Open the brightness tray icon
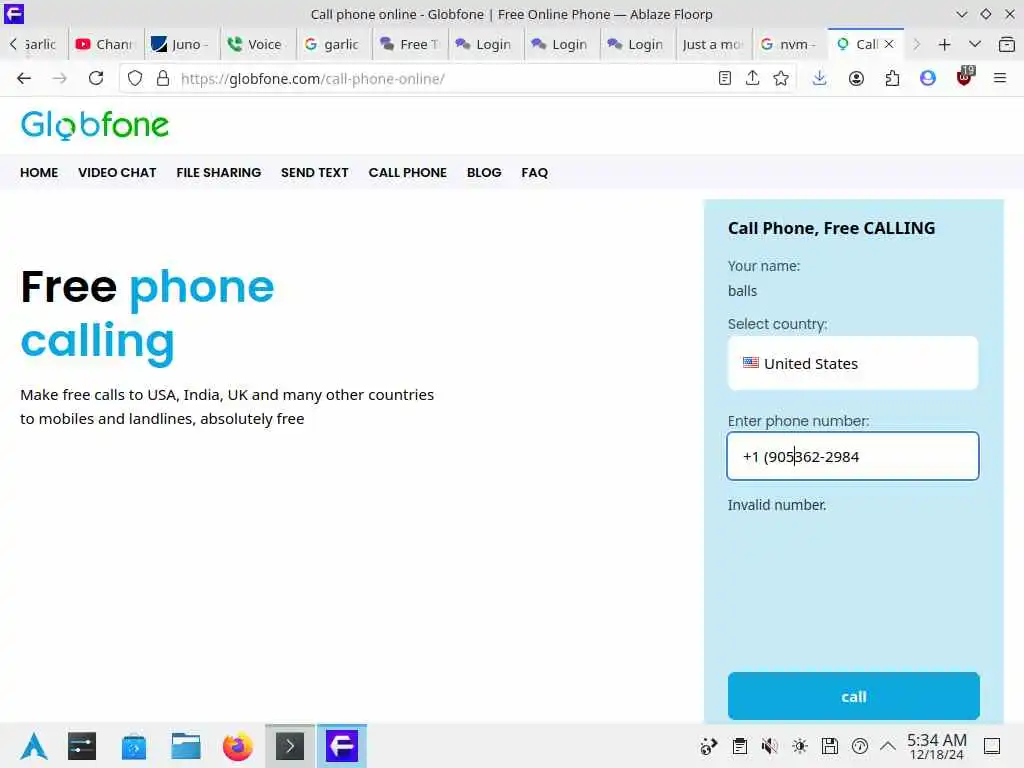This screenshot has width=1024, height=768. coord(799,746)
